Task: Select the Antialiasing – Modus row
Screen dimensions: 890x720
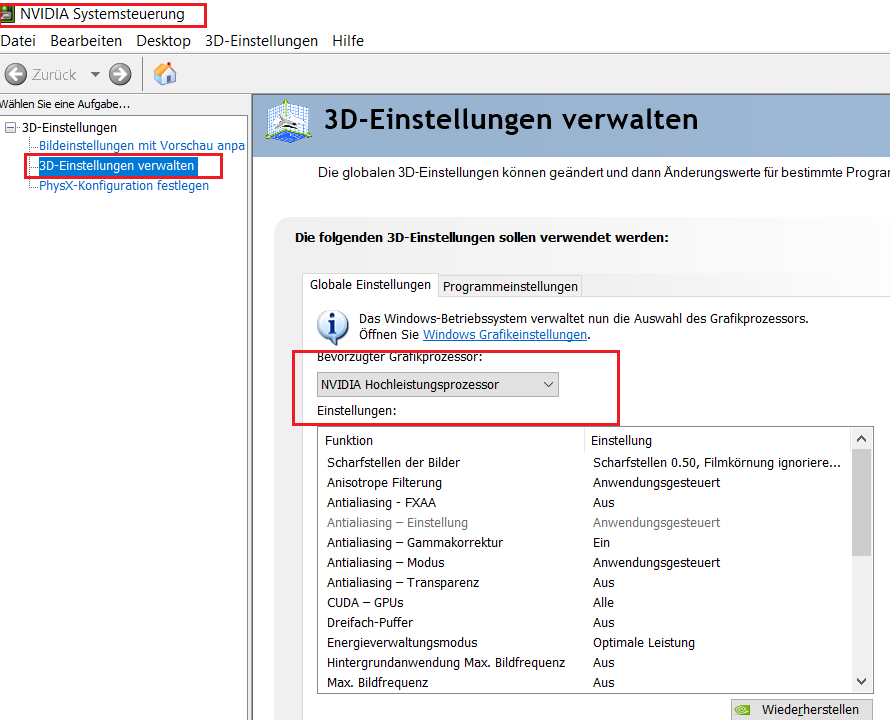Action: (x=585, y=563)
